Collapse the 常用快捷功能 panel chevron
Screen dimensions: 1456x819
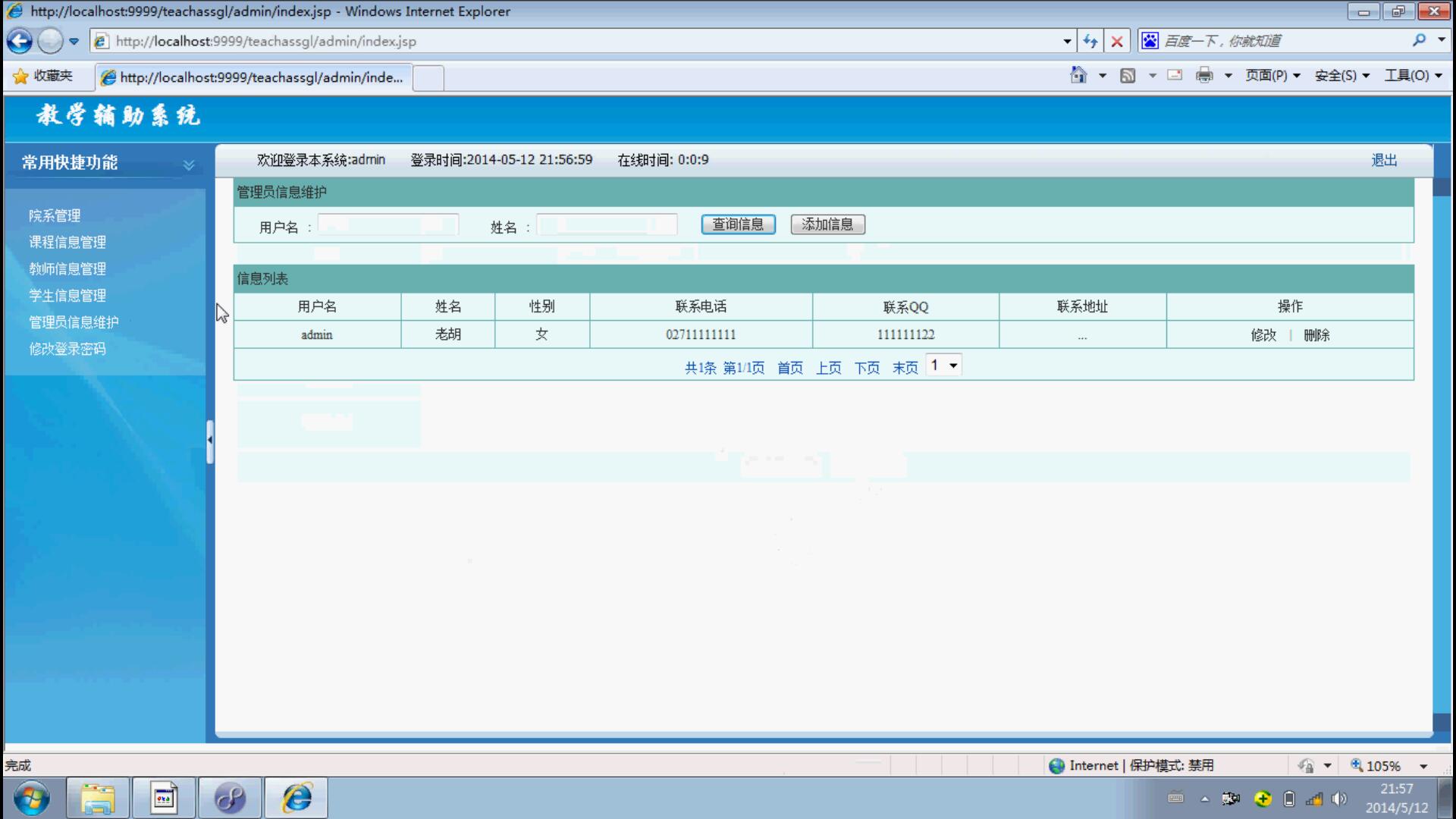tap(189, 165)
